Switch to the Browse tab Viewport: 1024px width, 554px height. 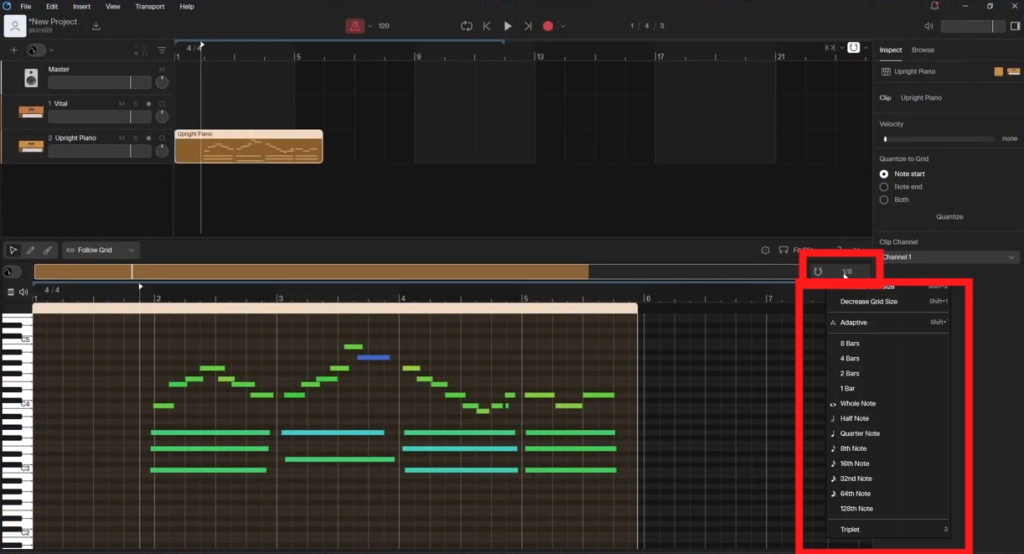click(x=923, y=49)
